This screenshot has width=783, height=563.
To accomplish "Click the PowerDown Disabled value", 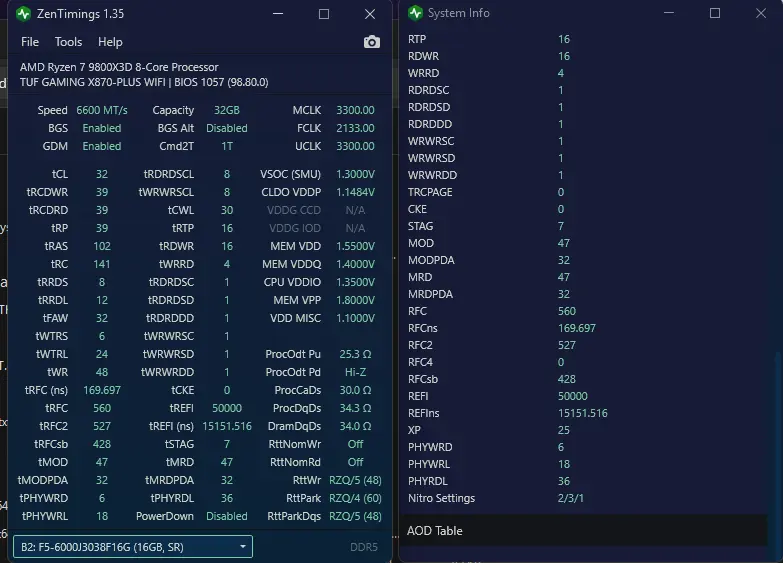I will [227, 516].
